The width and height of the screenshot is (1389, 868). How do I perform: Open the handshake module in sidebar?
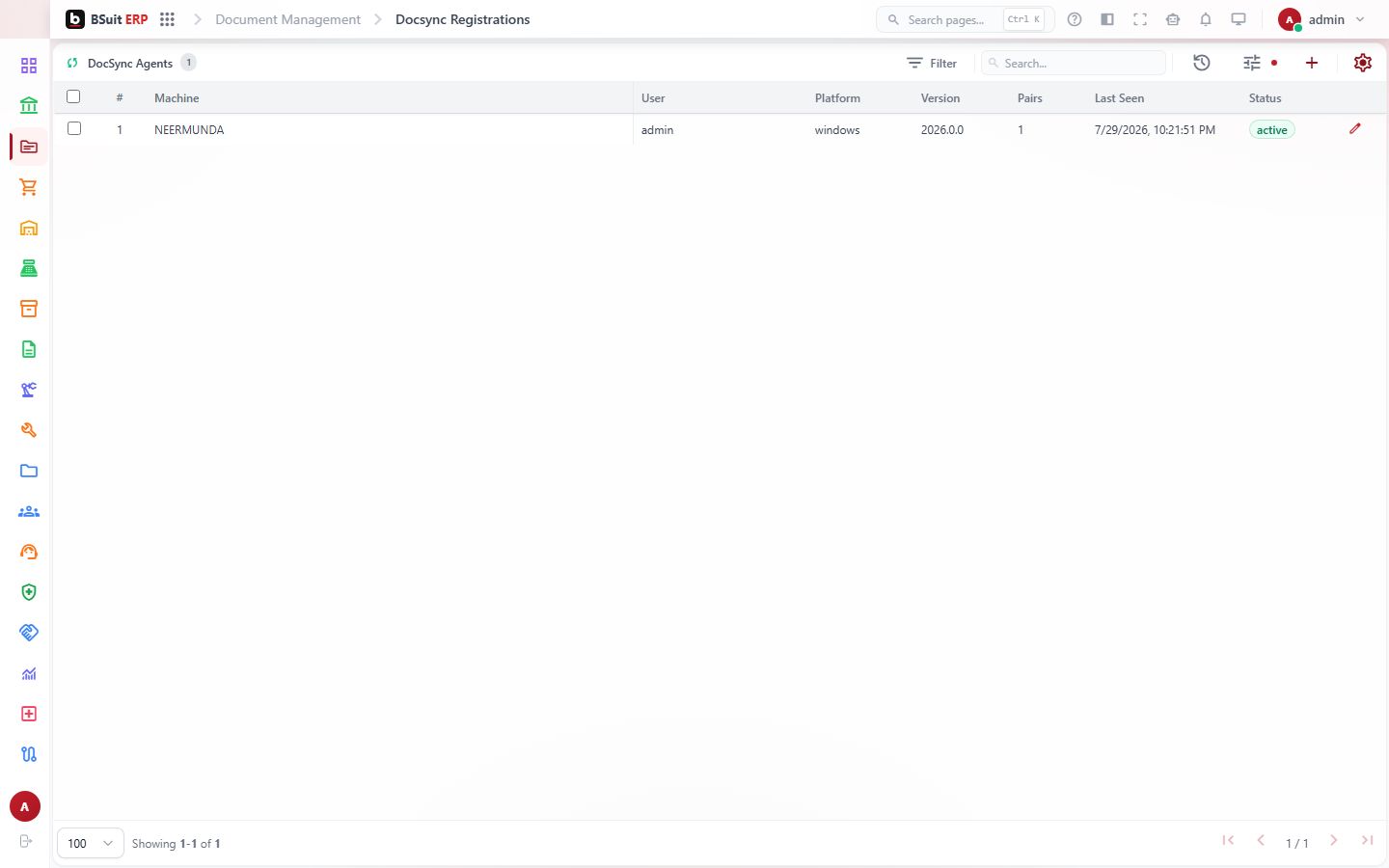(x=29, y=633)
